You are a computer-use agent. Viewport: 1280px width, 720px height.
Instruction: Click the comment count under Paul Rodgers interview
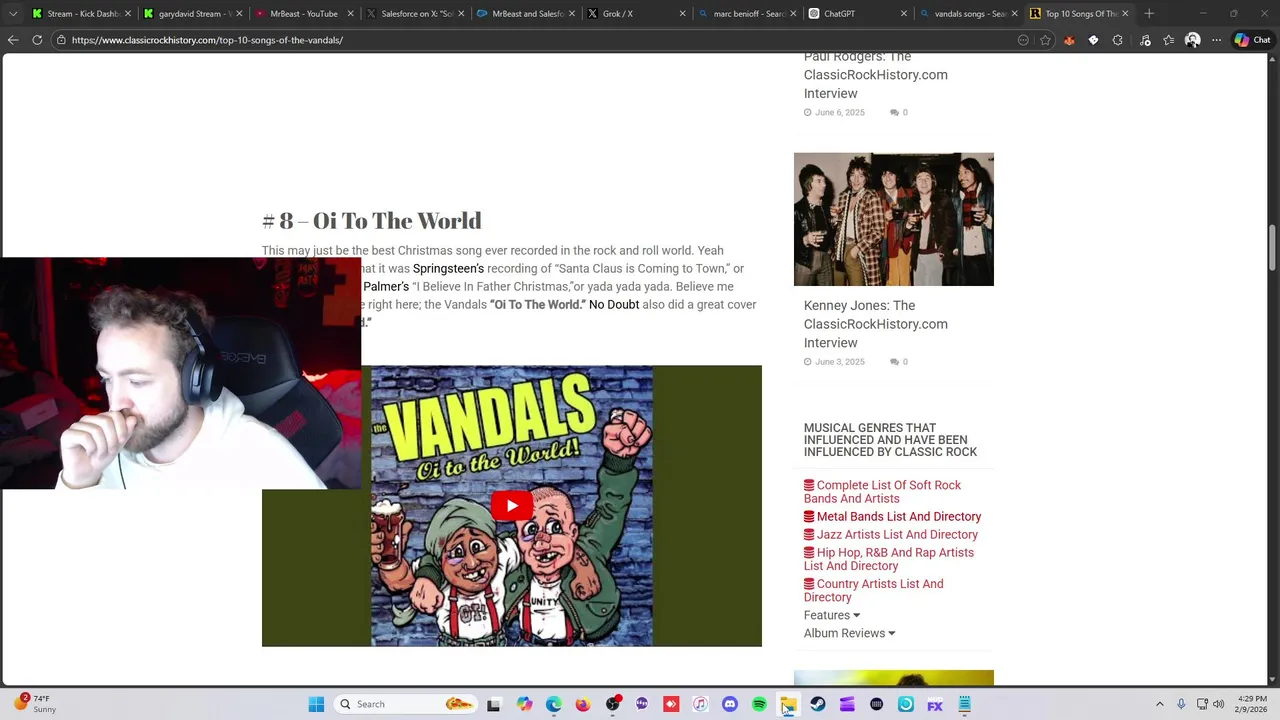click(899, 113)
